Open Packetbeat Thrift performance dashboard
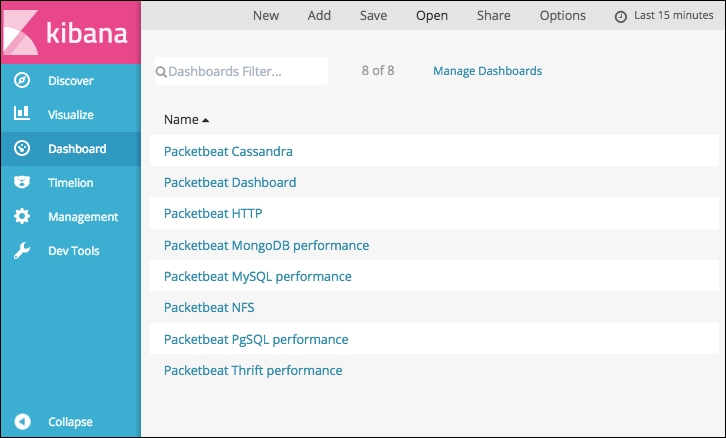The width and height of the screenshot is (726, 438). click(x=253, y=370)
